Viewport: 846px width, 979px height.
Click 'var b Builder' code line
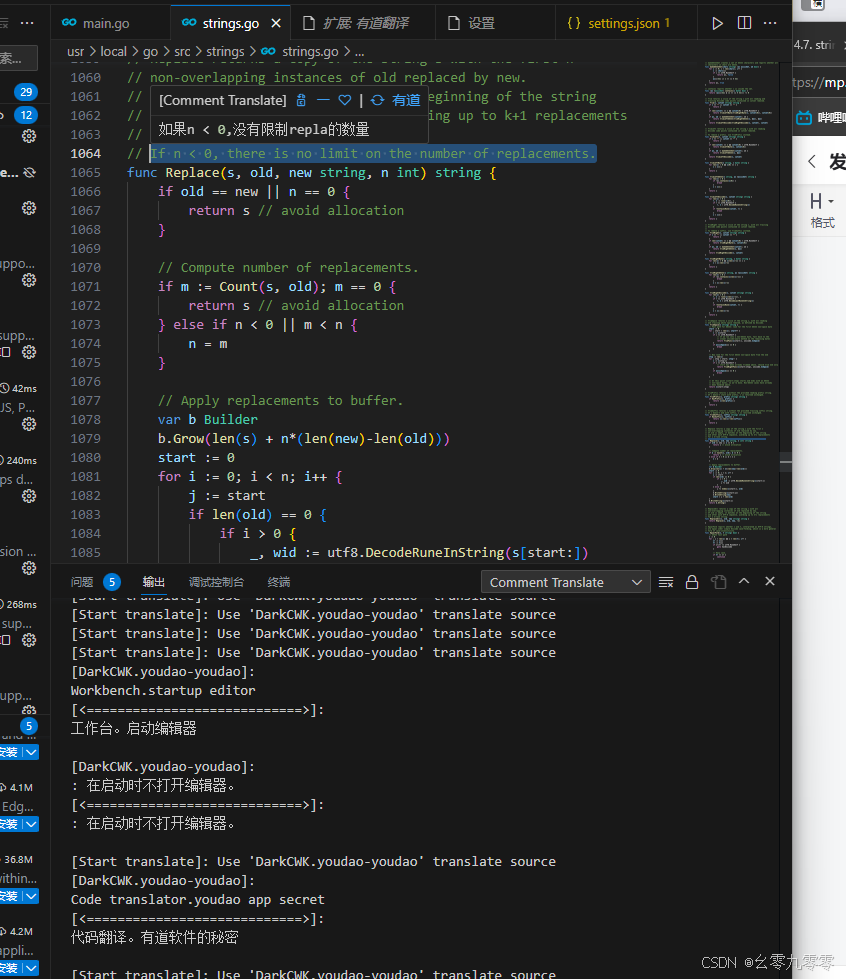click(207, 420)
